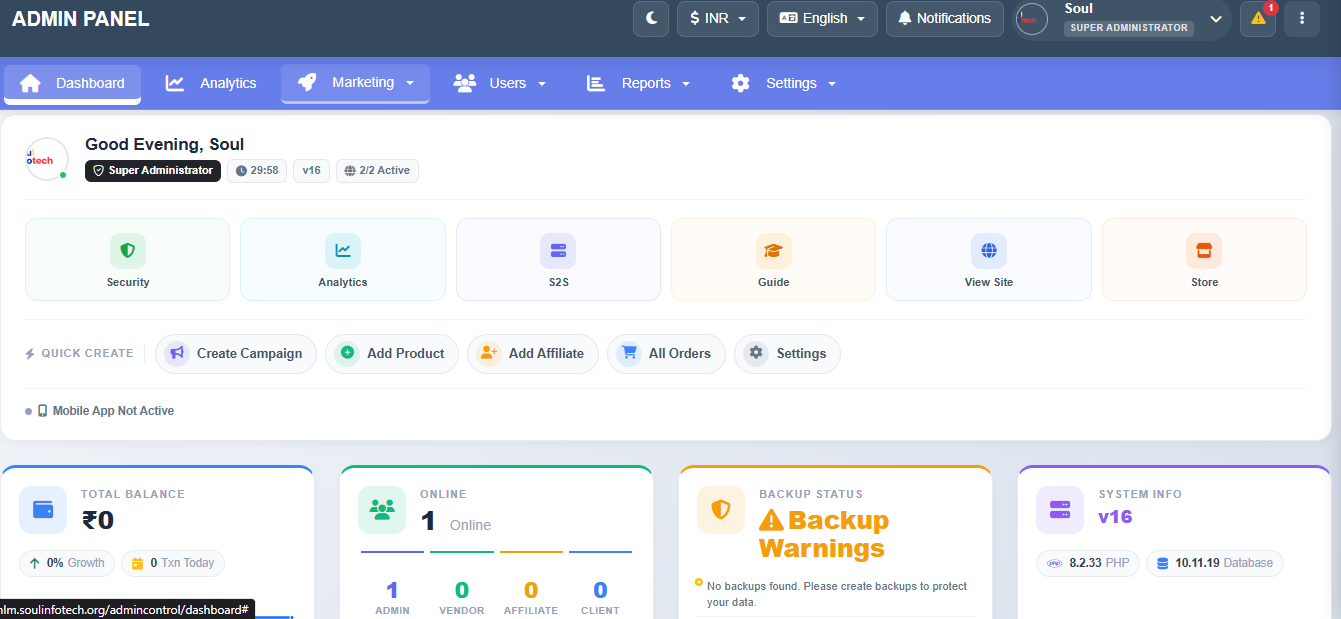
Task: Click the warning alert triangle icon
Action: click(1258, 18)
